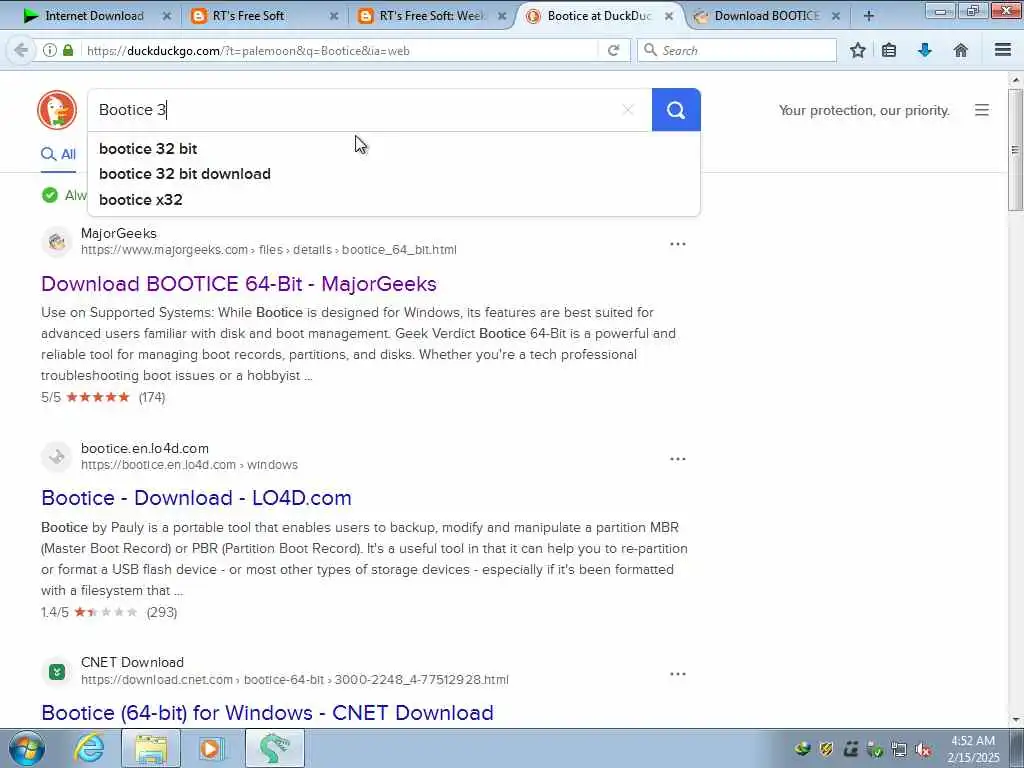Show the site info icon in the address bar
The width and height of the screenshot is (1024, 768).
pos(50,50)
